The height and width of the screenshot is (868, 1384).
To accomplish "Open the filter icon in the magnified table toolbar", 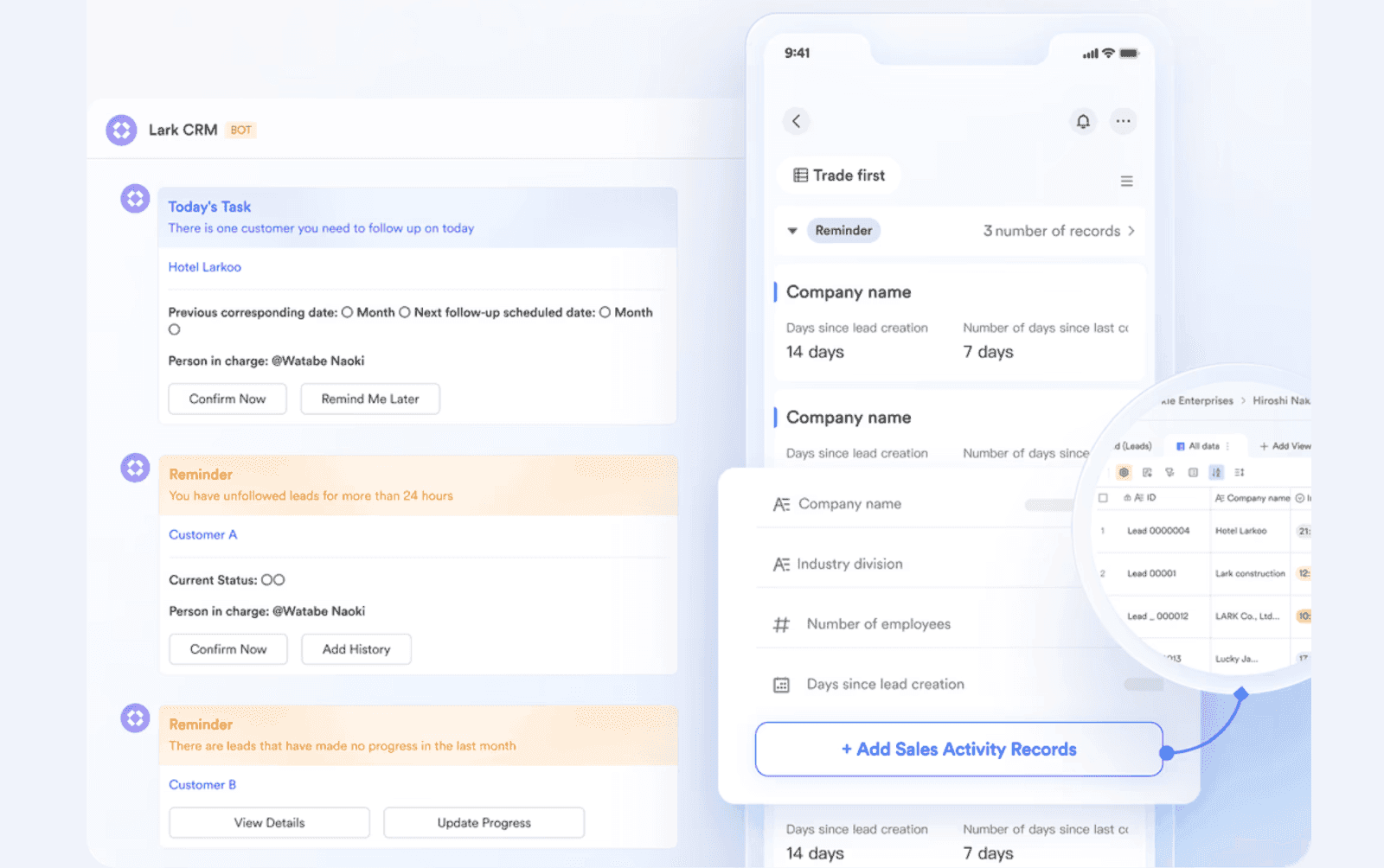I will point(1171,473).
